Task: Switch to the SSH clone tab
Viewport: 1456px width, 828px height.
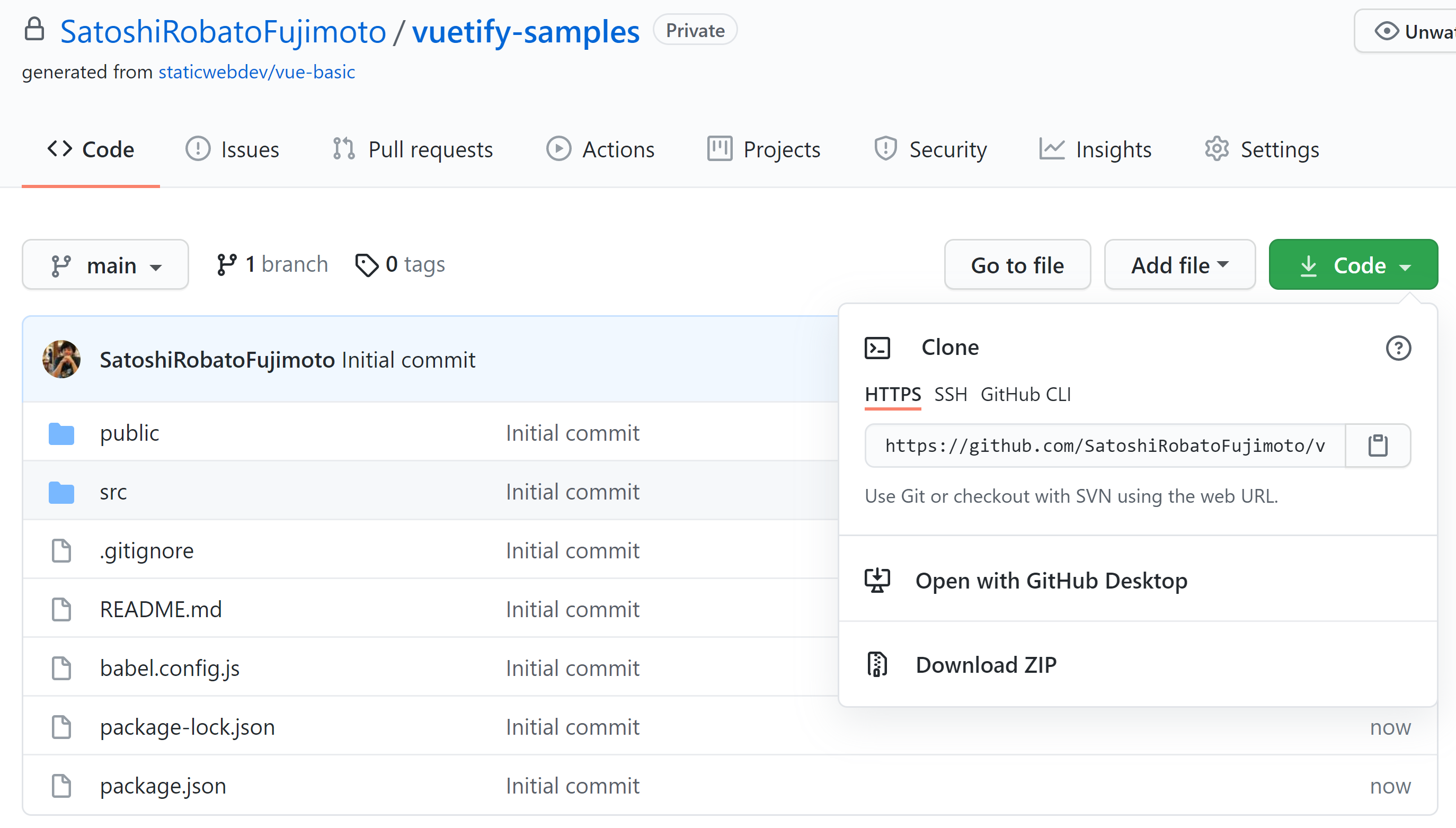Action: pyautogui.click(x=950, y=394)
